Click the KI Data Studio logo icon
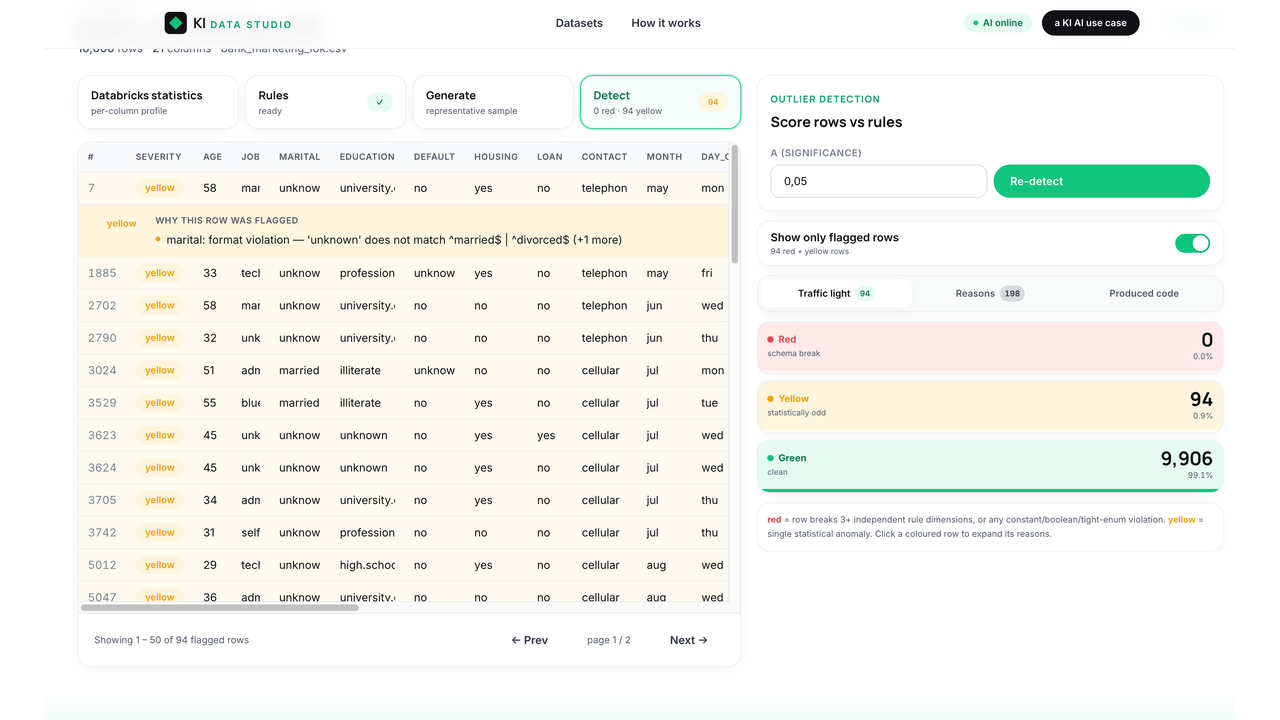Viewport: 1280px width, 720px height. (x=176, y=23)
